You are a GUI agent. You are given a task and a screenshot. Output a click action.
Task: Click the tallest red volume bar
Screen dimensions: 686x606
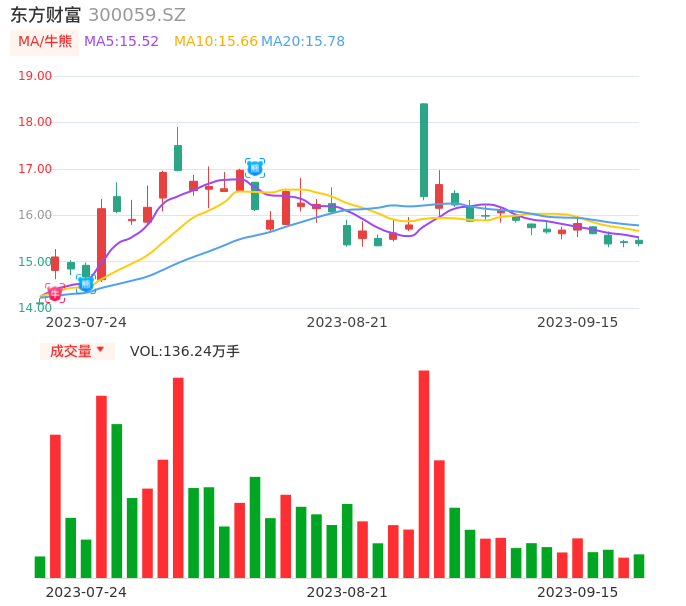click(424, 474)
